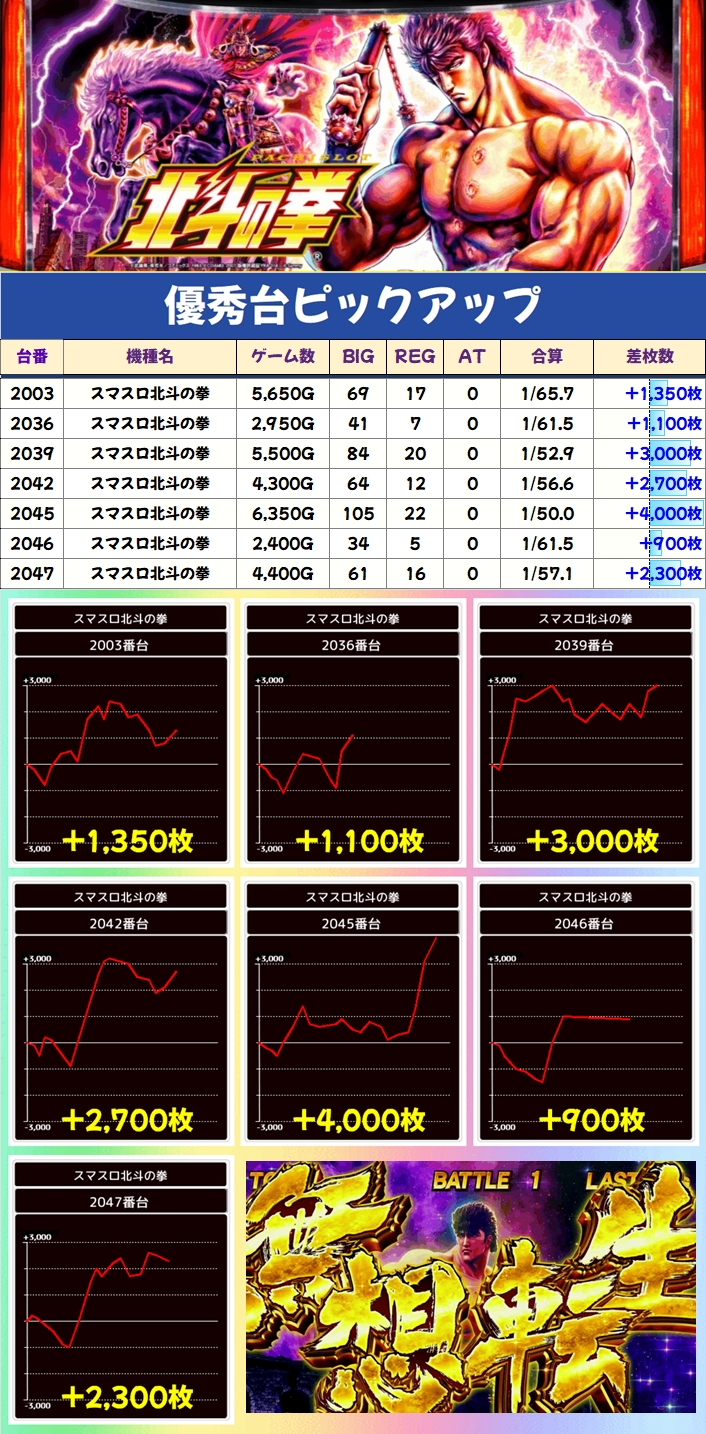Image resolution: width=706 pixels, height=1434 pixels.
Task: Open the 2047番台 slump graph
Action: click(x=121, y=1316)
